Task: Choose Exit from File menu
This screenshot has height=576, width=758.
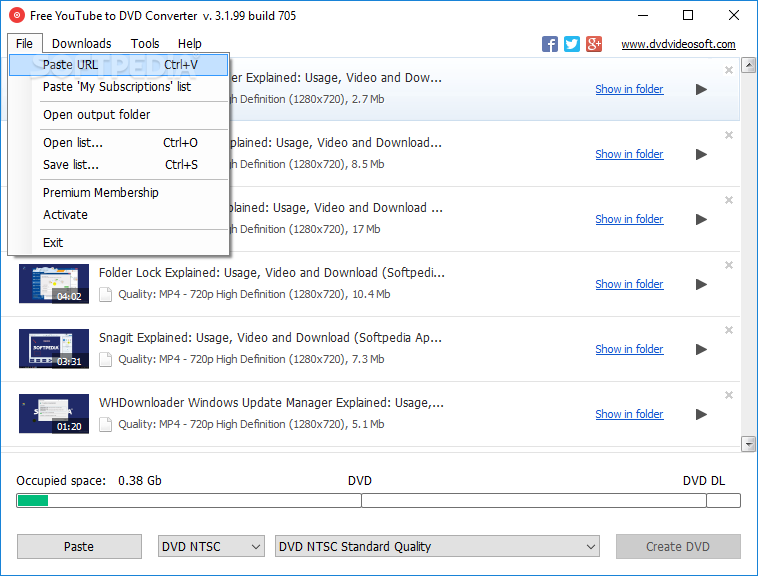Action: point(118,243)
